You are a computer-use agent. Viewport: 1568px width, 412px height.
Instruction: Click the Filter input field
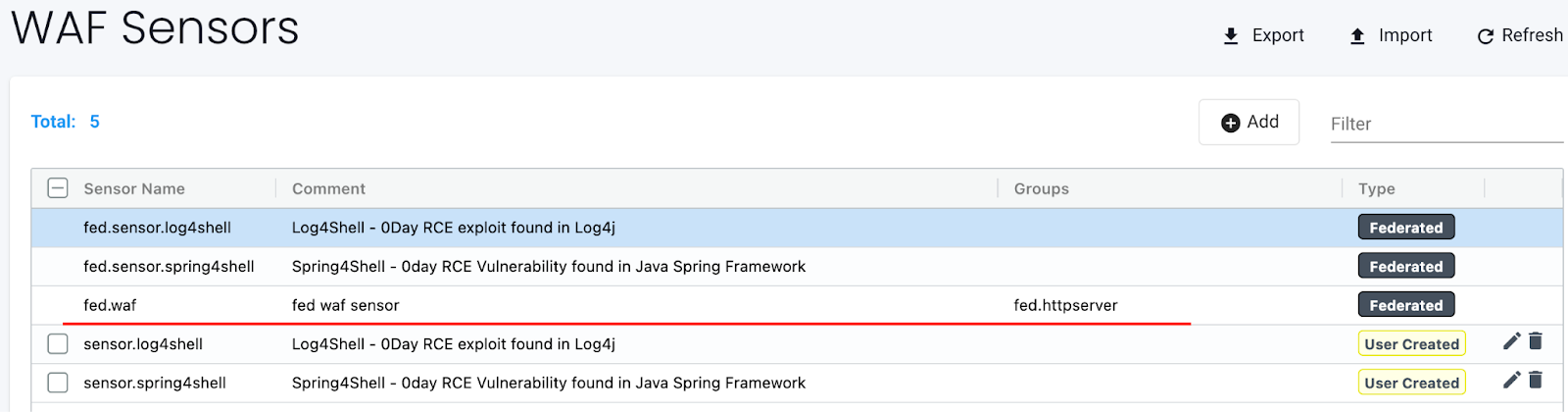coord(1445,124)
